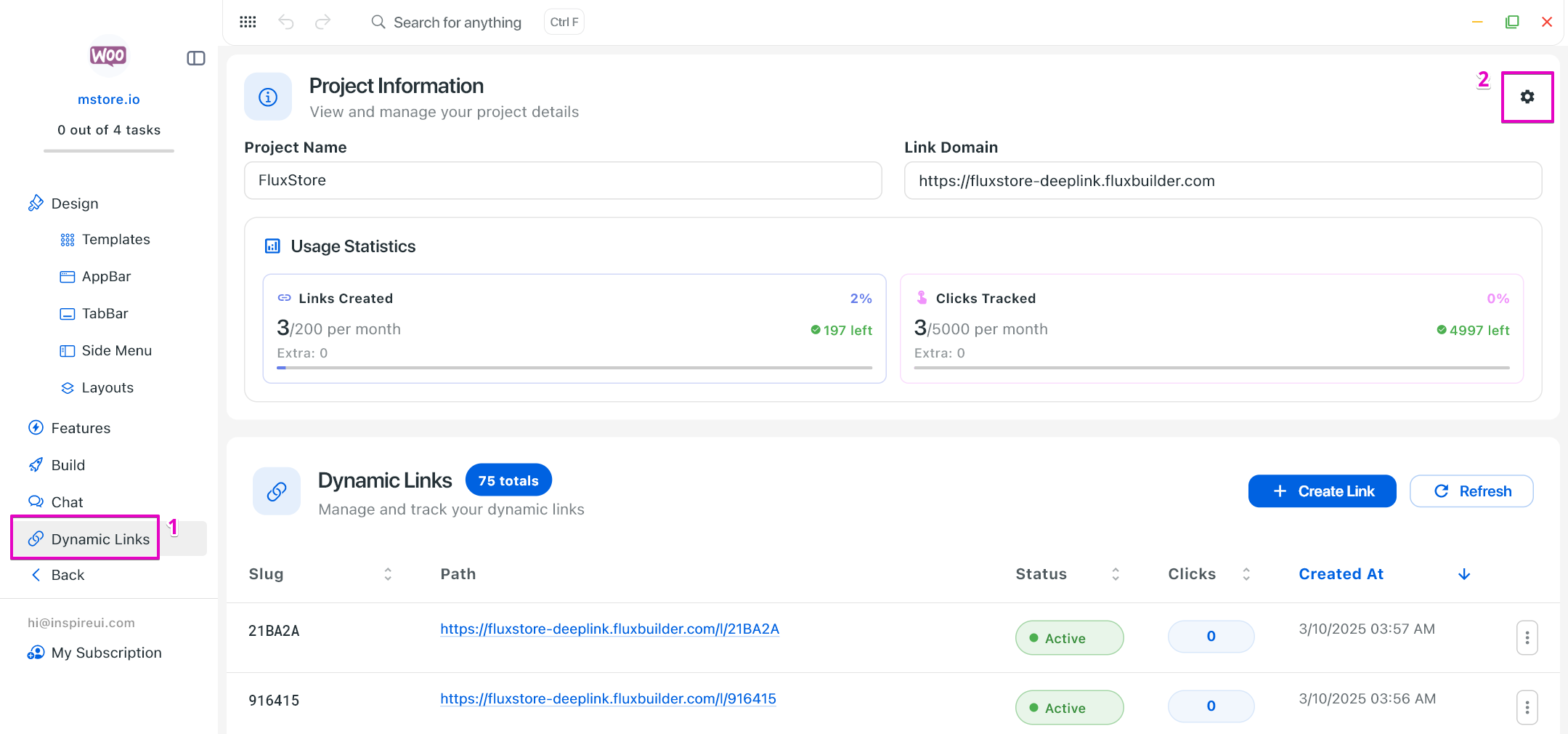Screen dimensions: 1568x734
Task: Toggle Created At sort direction arrow
Action: [1464, 574]
